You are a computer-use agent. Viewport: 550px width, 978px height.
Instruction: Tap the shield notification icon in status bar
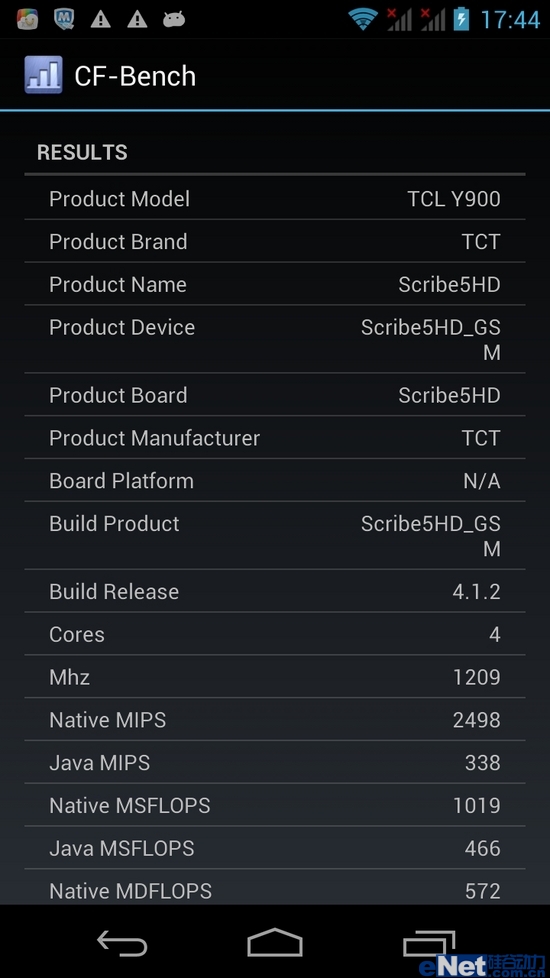(x=64, y=19)
